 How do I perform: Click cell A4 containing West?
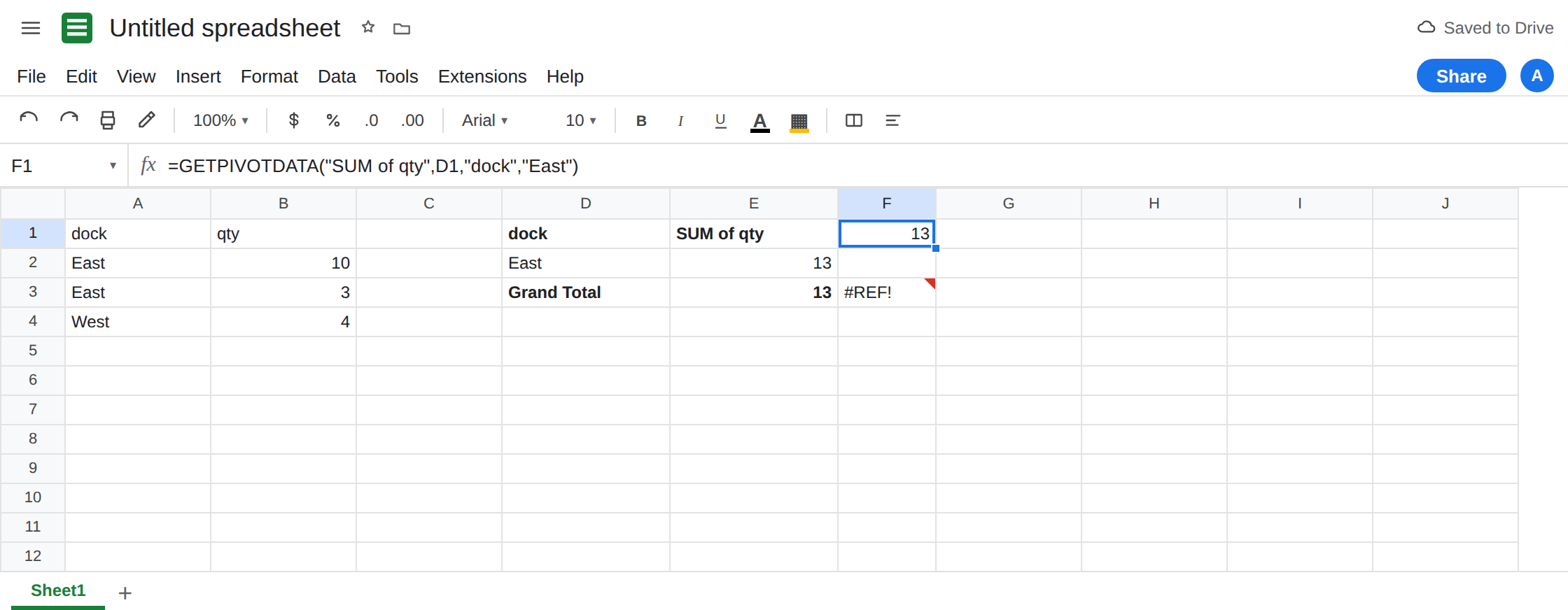pos(138,322)
